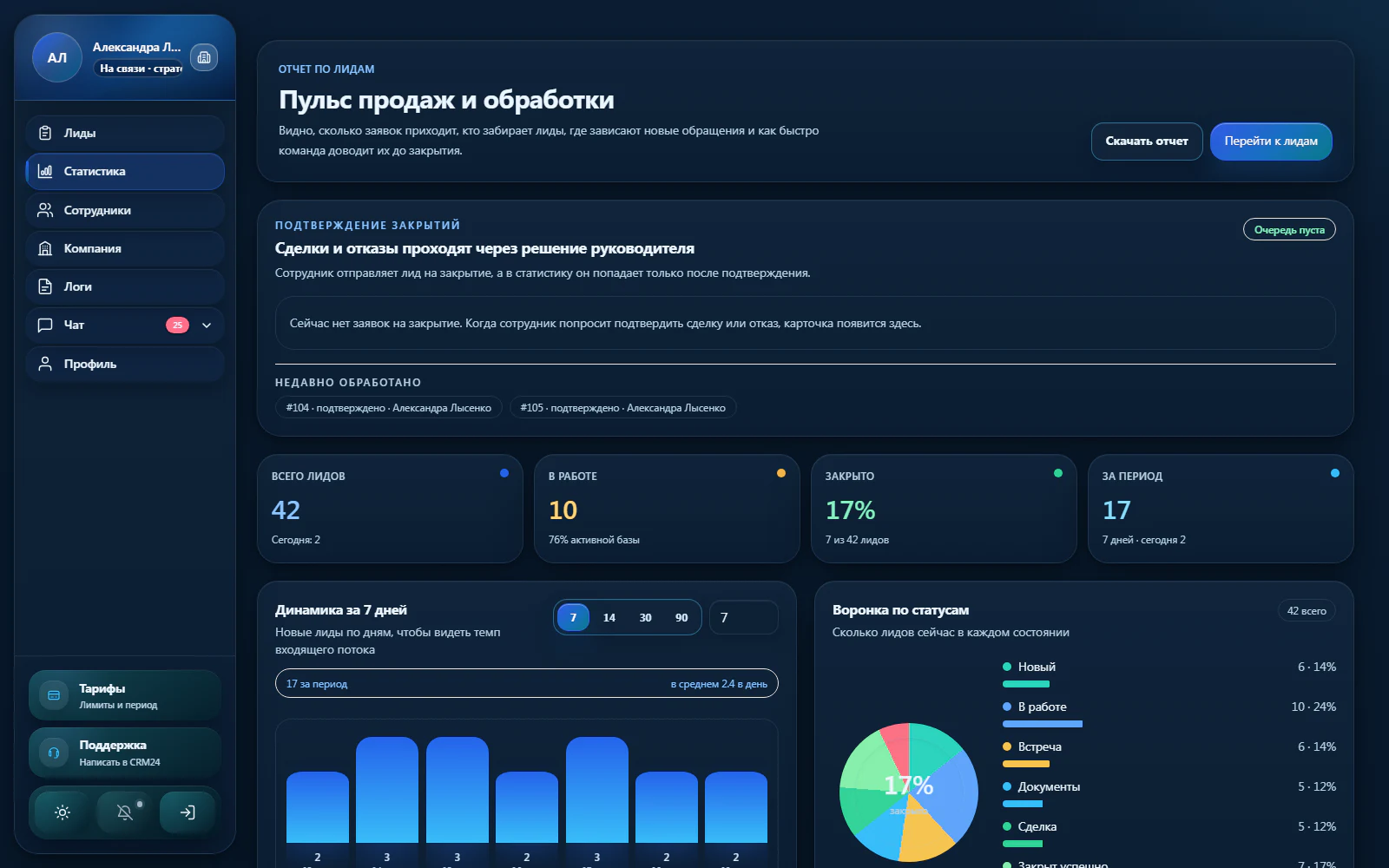Click the Новый teal progress bar
This screenshot has height=868, width=1389.
coord(1026,684)
